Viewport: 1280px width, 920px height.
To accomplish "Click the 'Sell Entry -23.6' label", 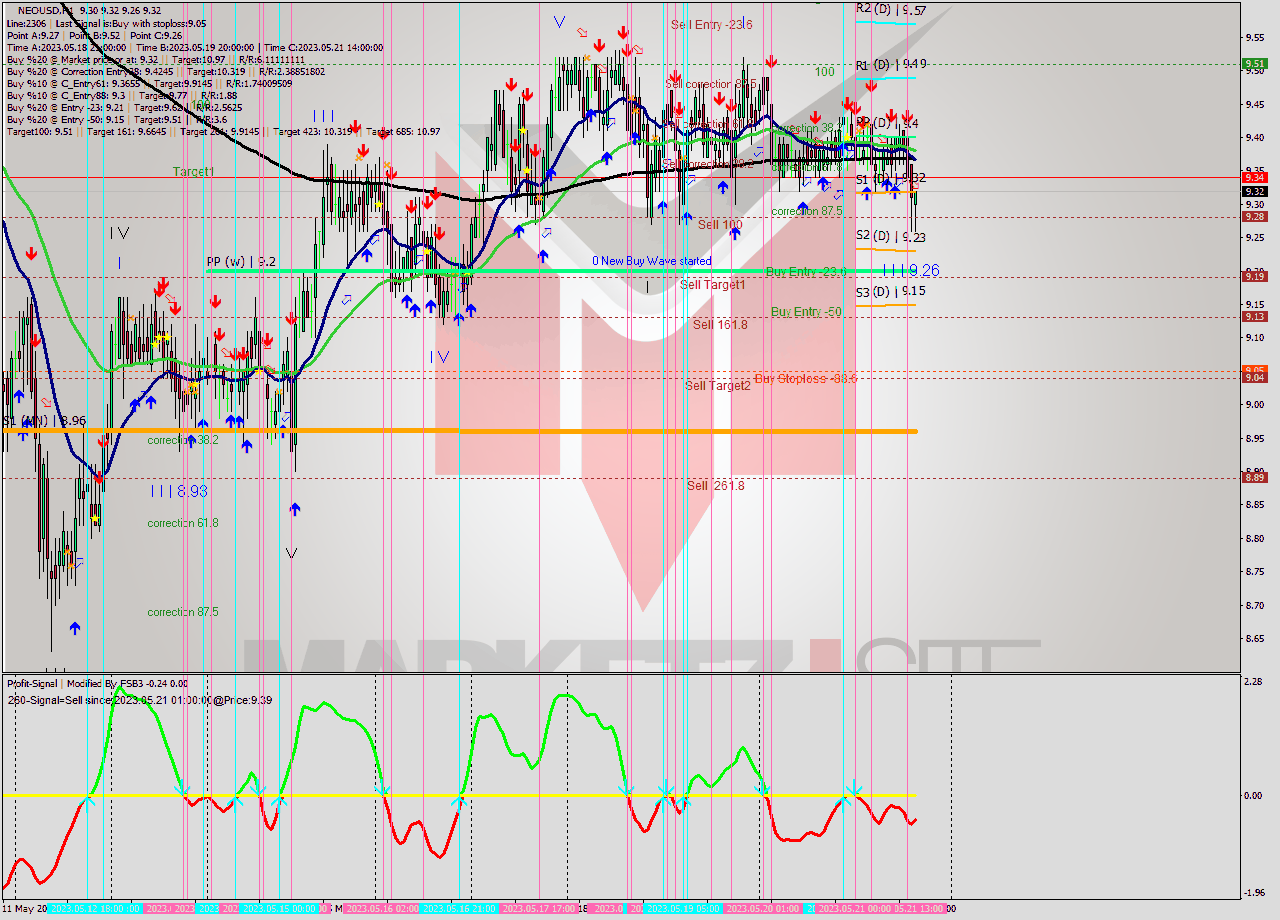I will pyautogui.click(x=711, y=24).
